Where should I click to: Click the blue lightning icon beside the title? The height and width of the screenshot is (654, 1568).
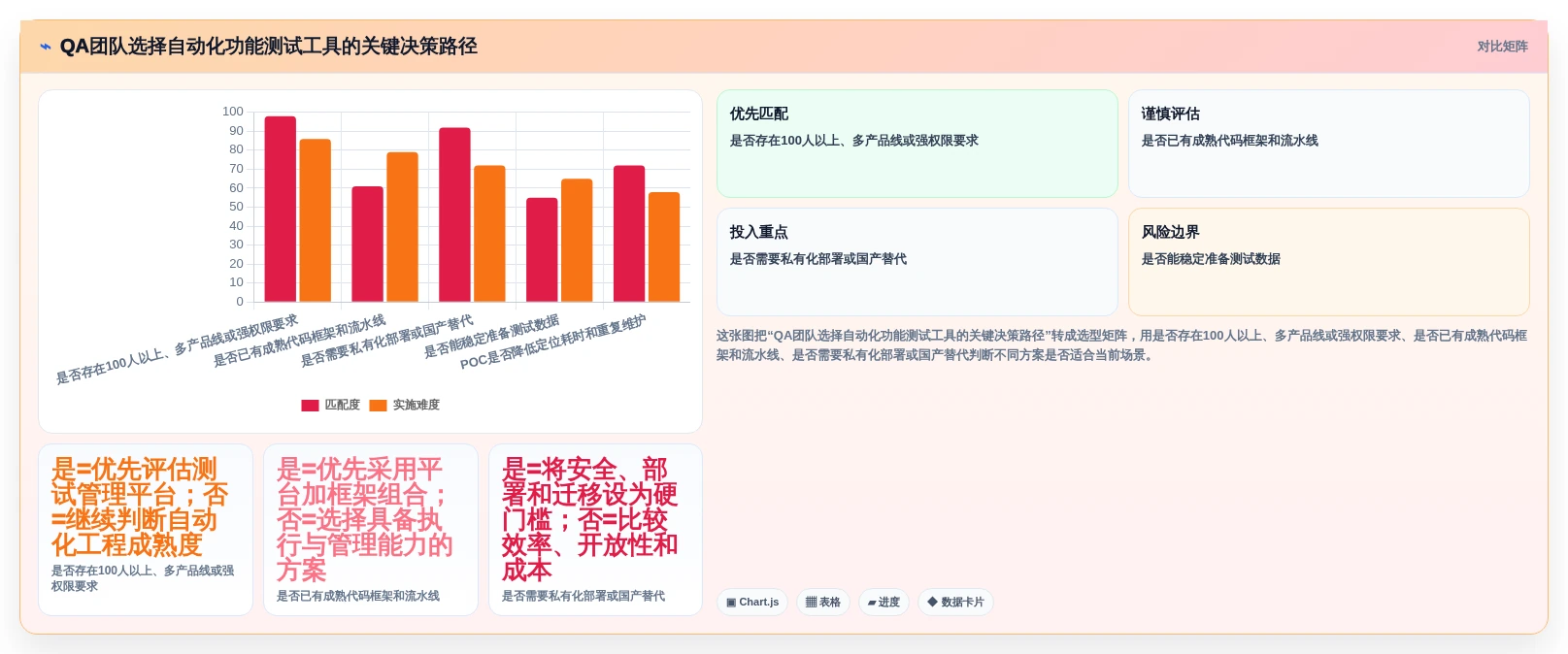(x=46, y=47)
